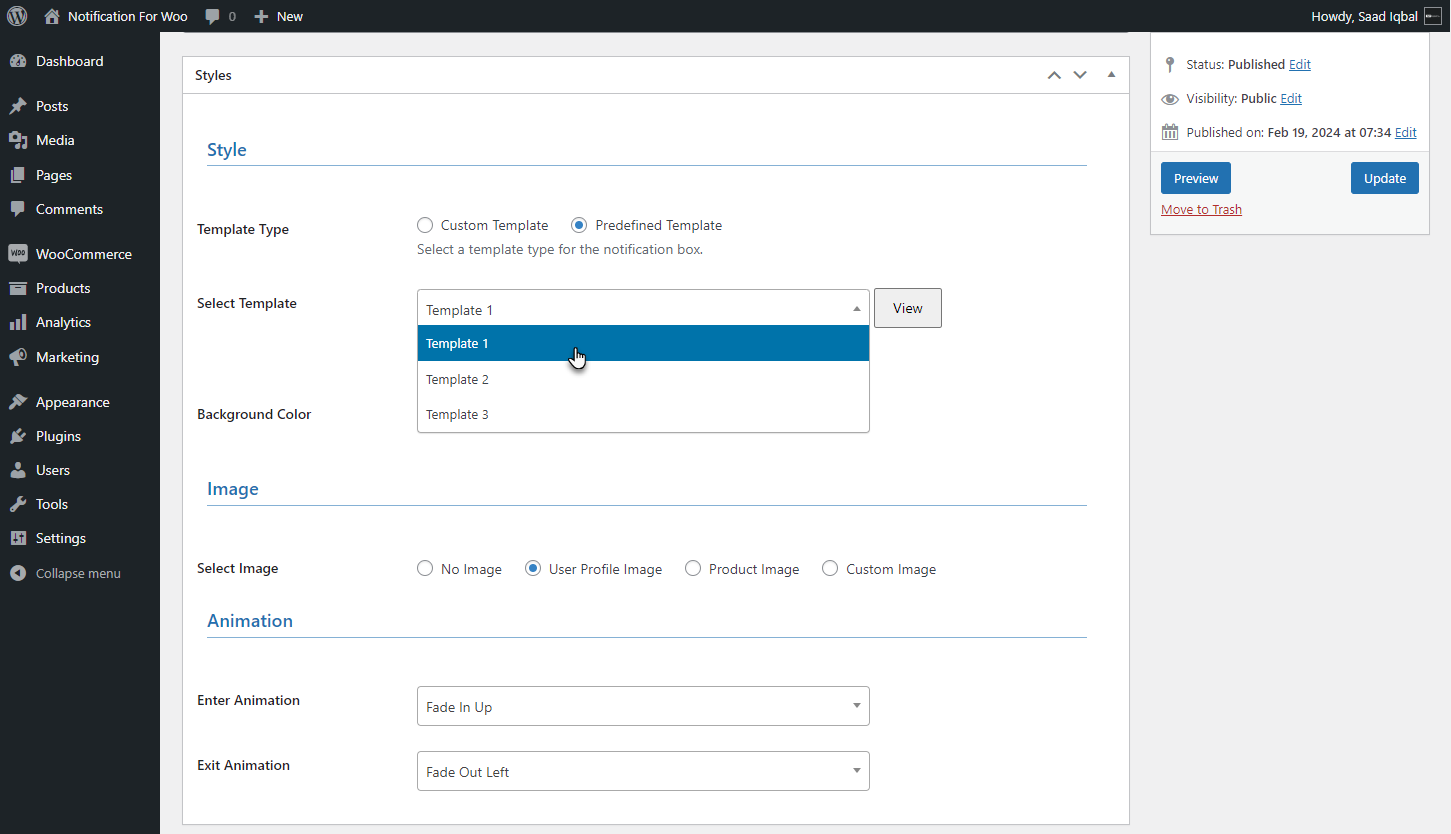Choose the User Profile Image radio option
1451x834 pixels.
[x=533, y=568]
